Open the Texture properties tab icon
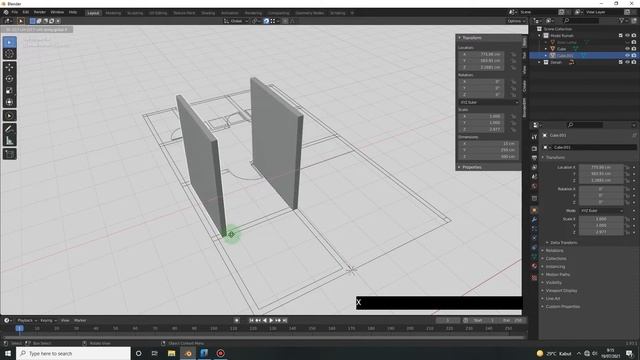Image resolution: width=640 pixels, height=360 pixels. (x=534, y=278)
